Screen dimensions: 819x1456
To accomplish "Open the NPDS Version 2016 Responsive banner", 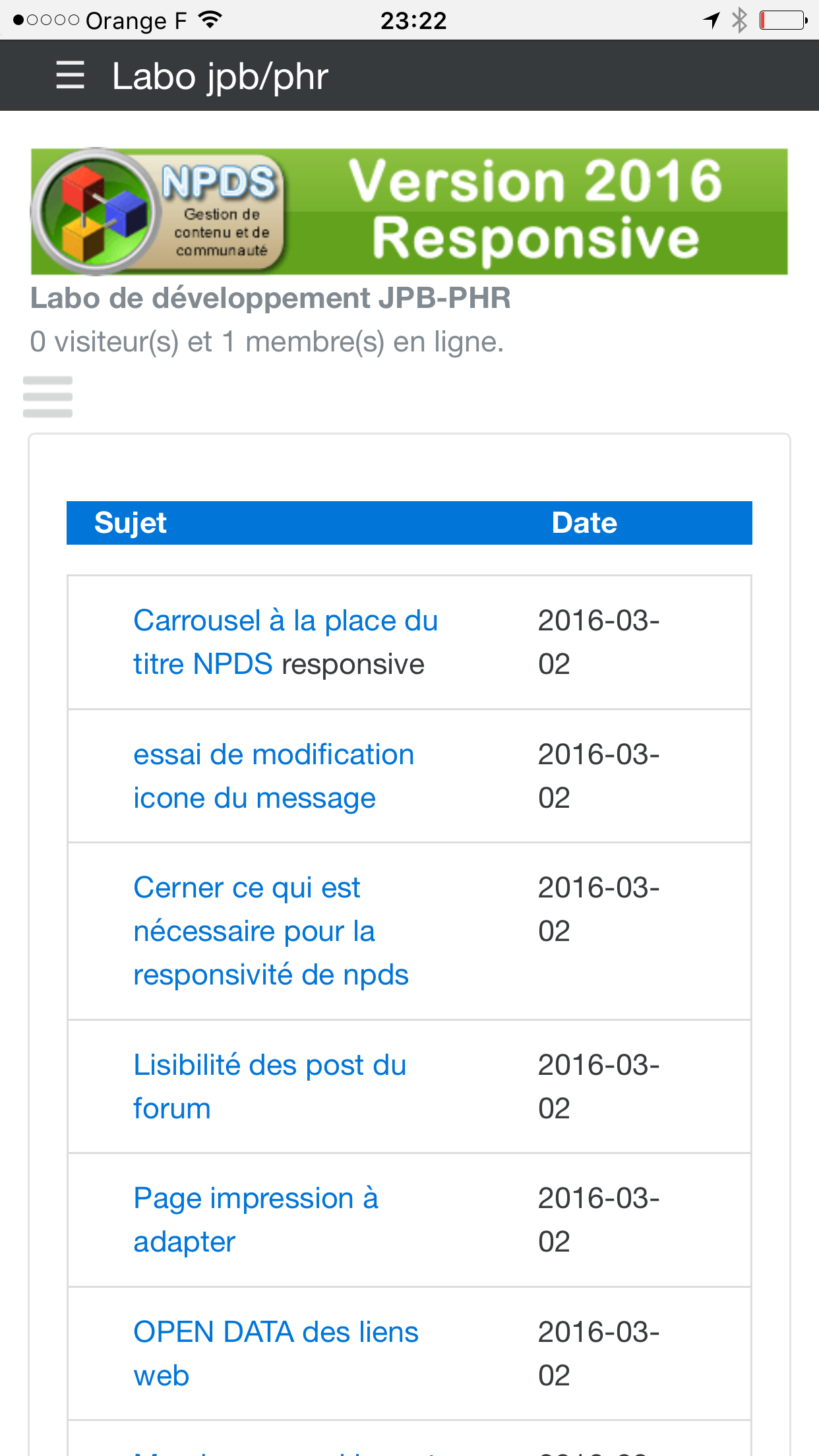I will 409,211.
